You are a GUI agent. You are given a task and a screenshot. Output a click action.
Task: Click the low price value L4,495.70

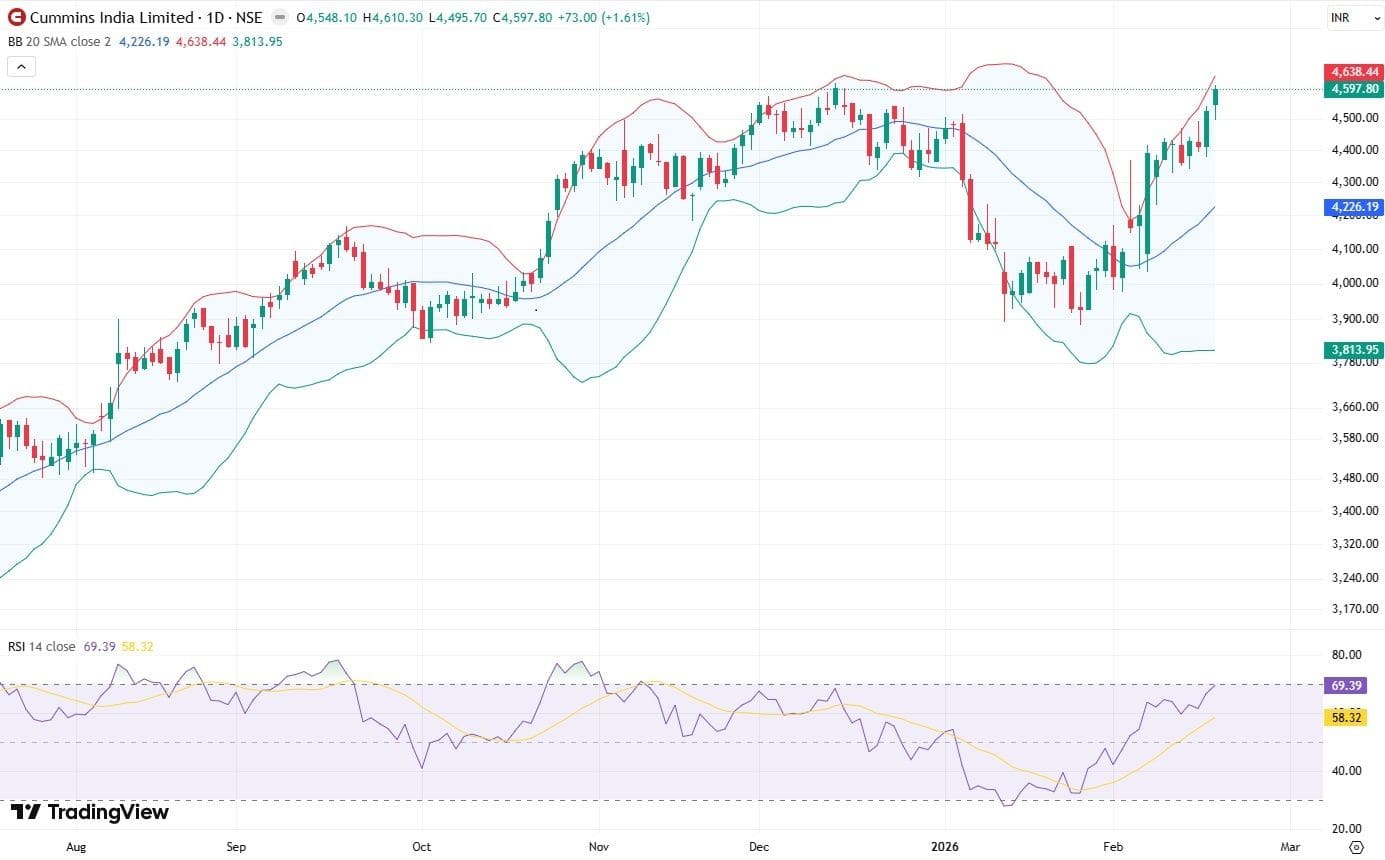click(x=458, y=18)
